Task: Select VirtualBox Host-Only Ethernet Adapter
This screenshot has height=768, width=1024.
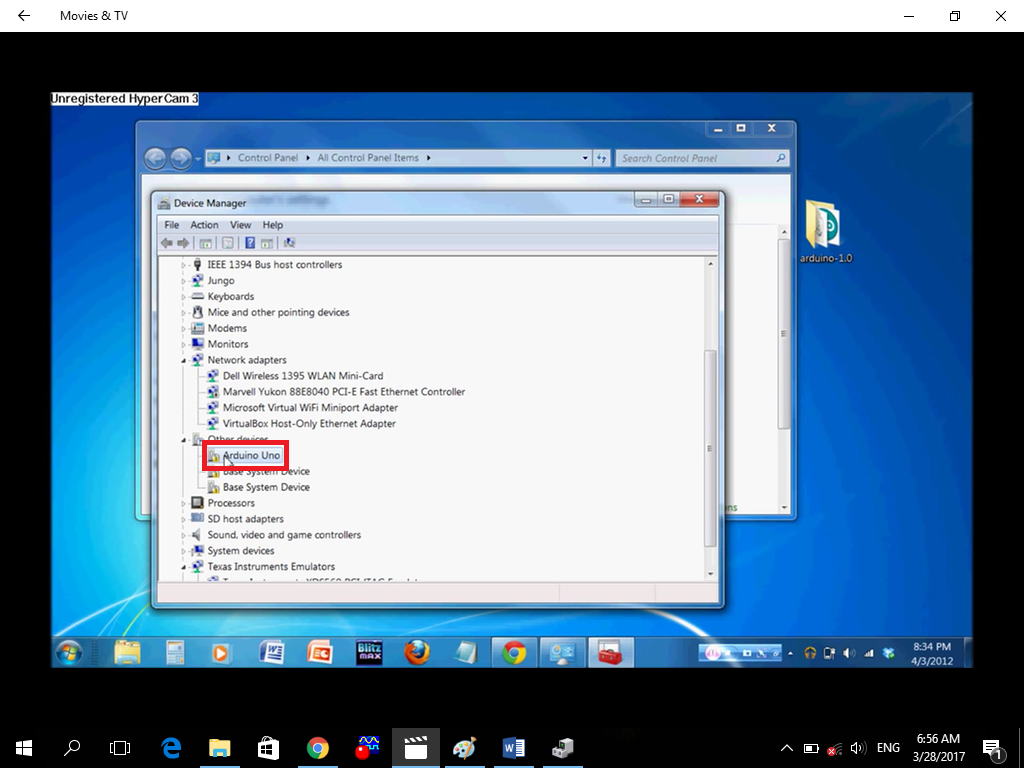Action: click(x=309, y=424)
